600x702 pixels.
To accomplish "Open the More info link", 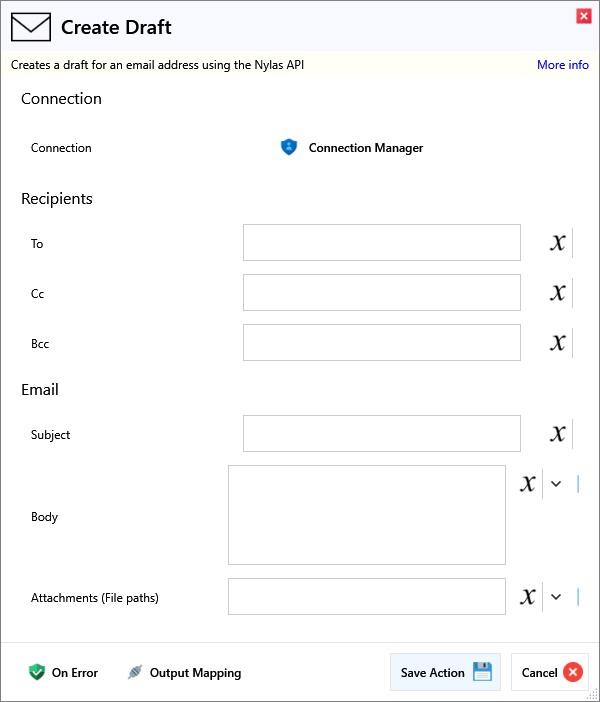I will 563,65.
